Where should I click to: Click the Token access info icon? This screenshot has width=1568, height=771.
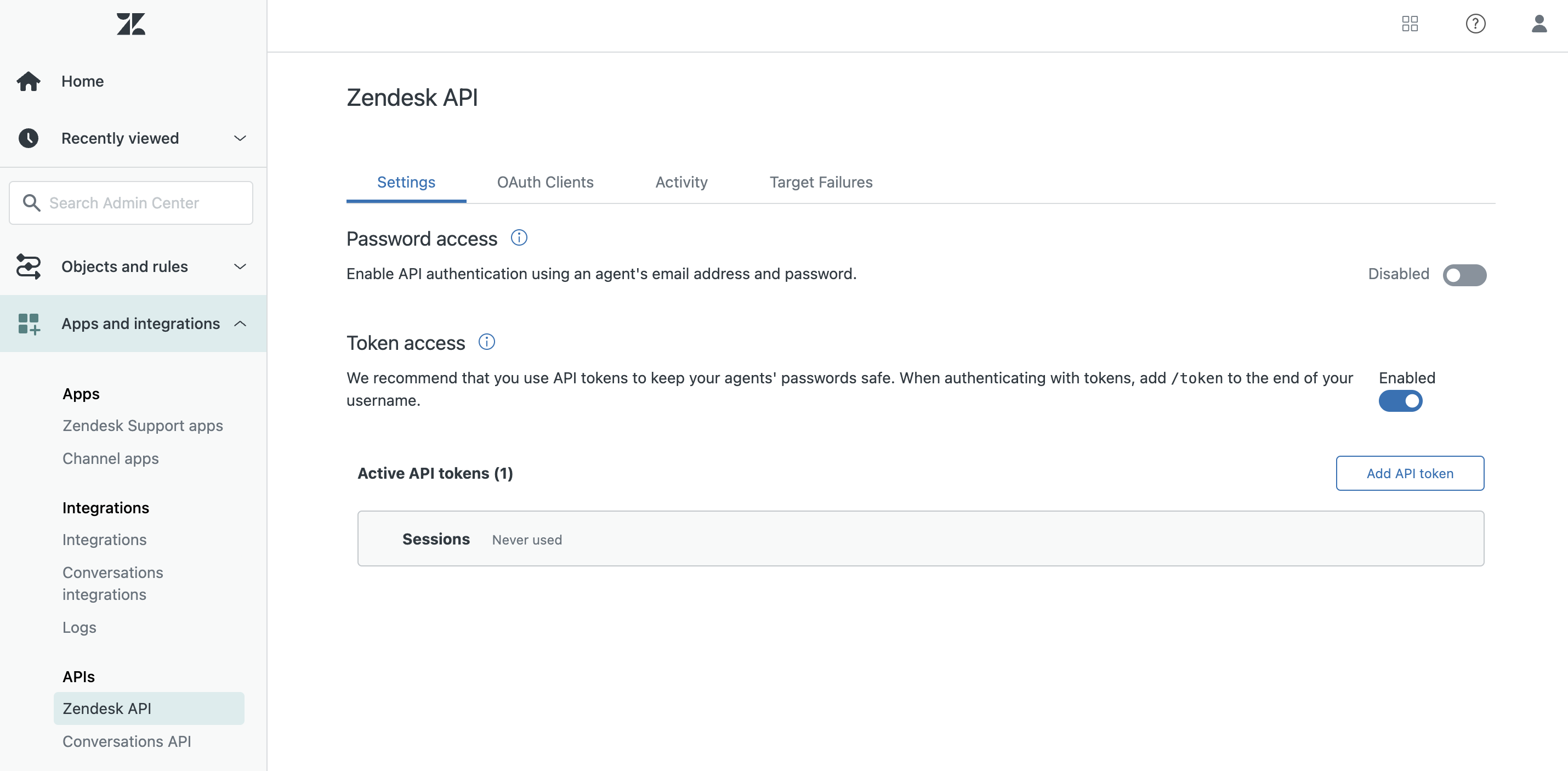tap(487, 342)
